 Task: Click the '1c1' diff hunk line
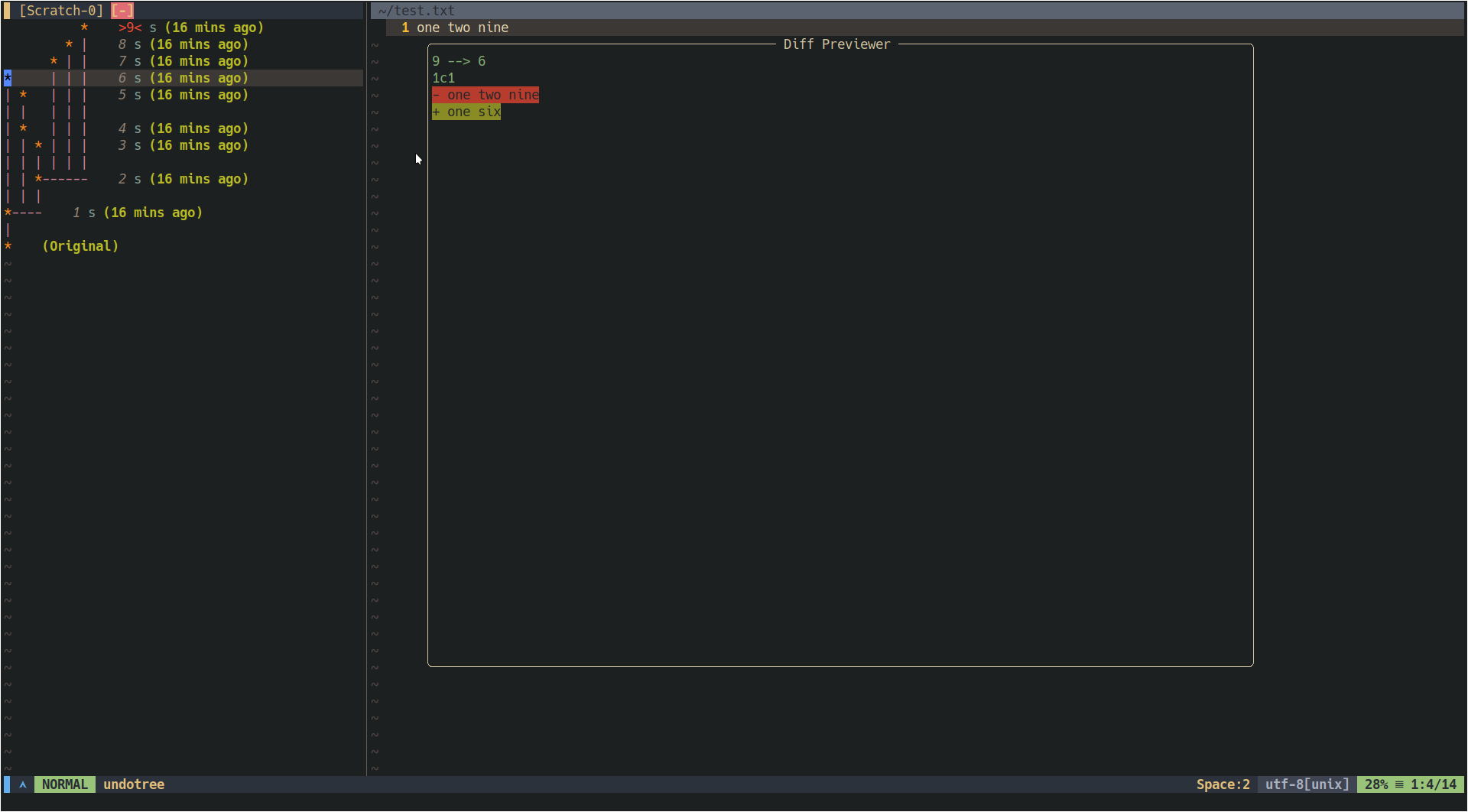click(443, 78)
